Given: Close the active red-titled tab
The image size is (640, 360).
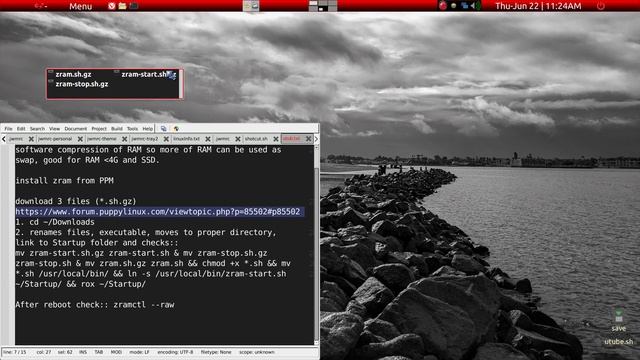Looking at the screenshot, I should tap(309, 139).
